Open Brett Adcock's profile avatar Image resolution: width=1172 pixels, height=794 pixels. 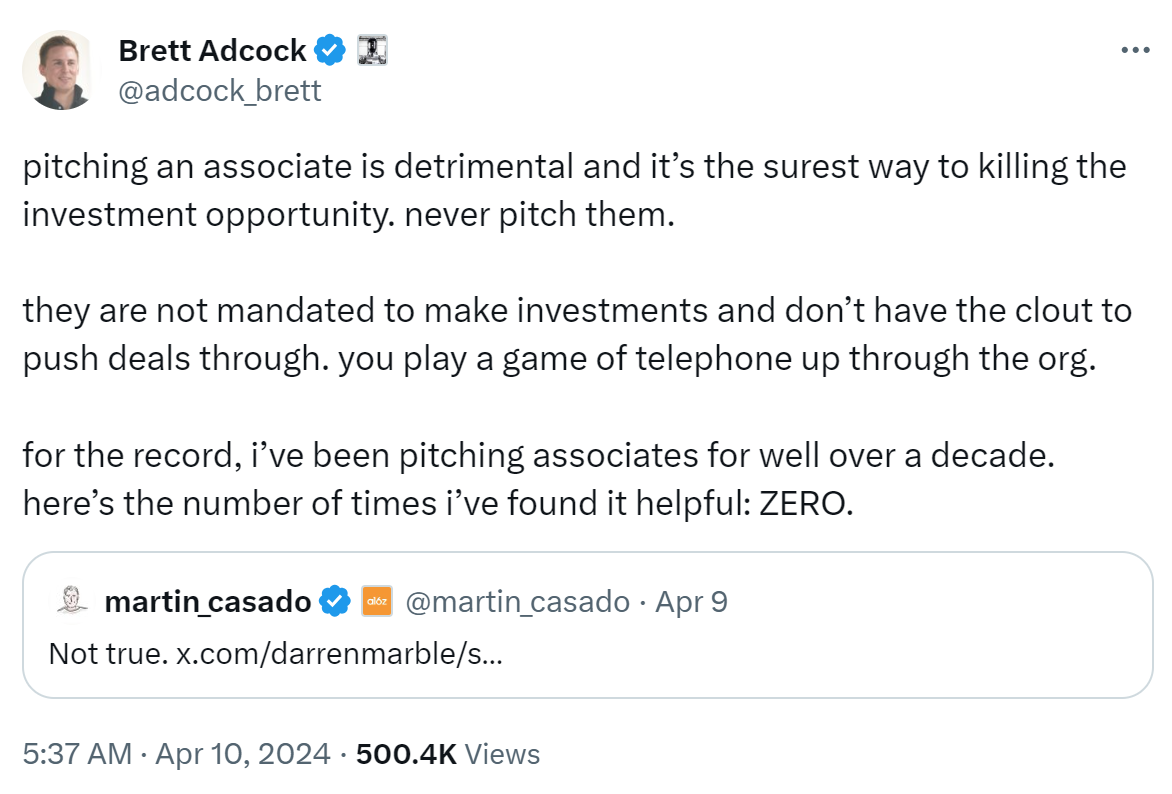point(61,70)
